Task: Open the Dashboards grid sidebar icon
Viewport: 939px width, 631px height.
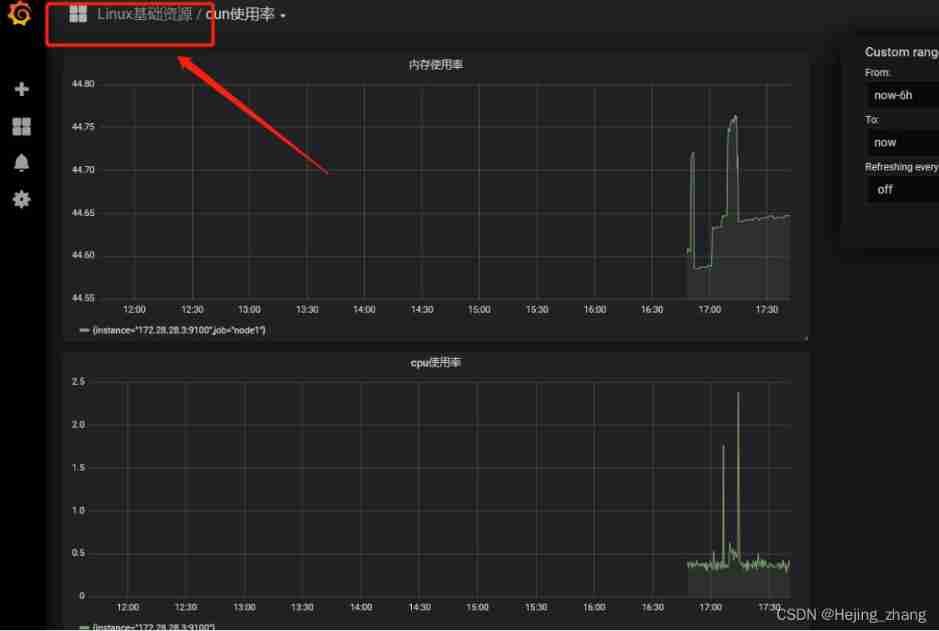Action: click(22, 126)
